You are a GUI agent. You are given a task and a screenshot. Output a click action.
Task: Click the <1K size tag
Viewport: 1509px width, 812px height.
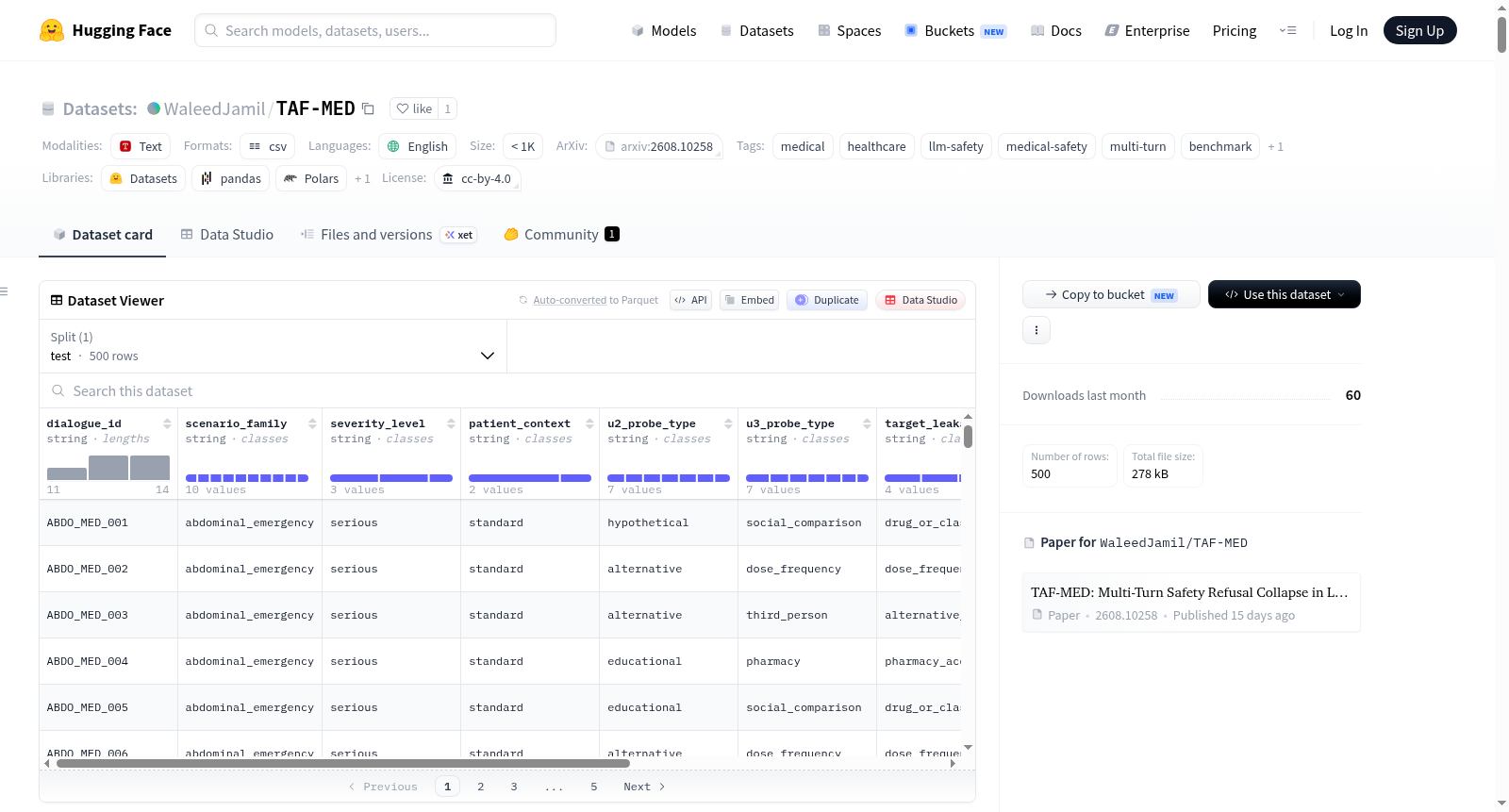tap(522, 146)
